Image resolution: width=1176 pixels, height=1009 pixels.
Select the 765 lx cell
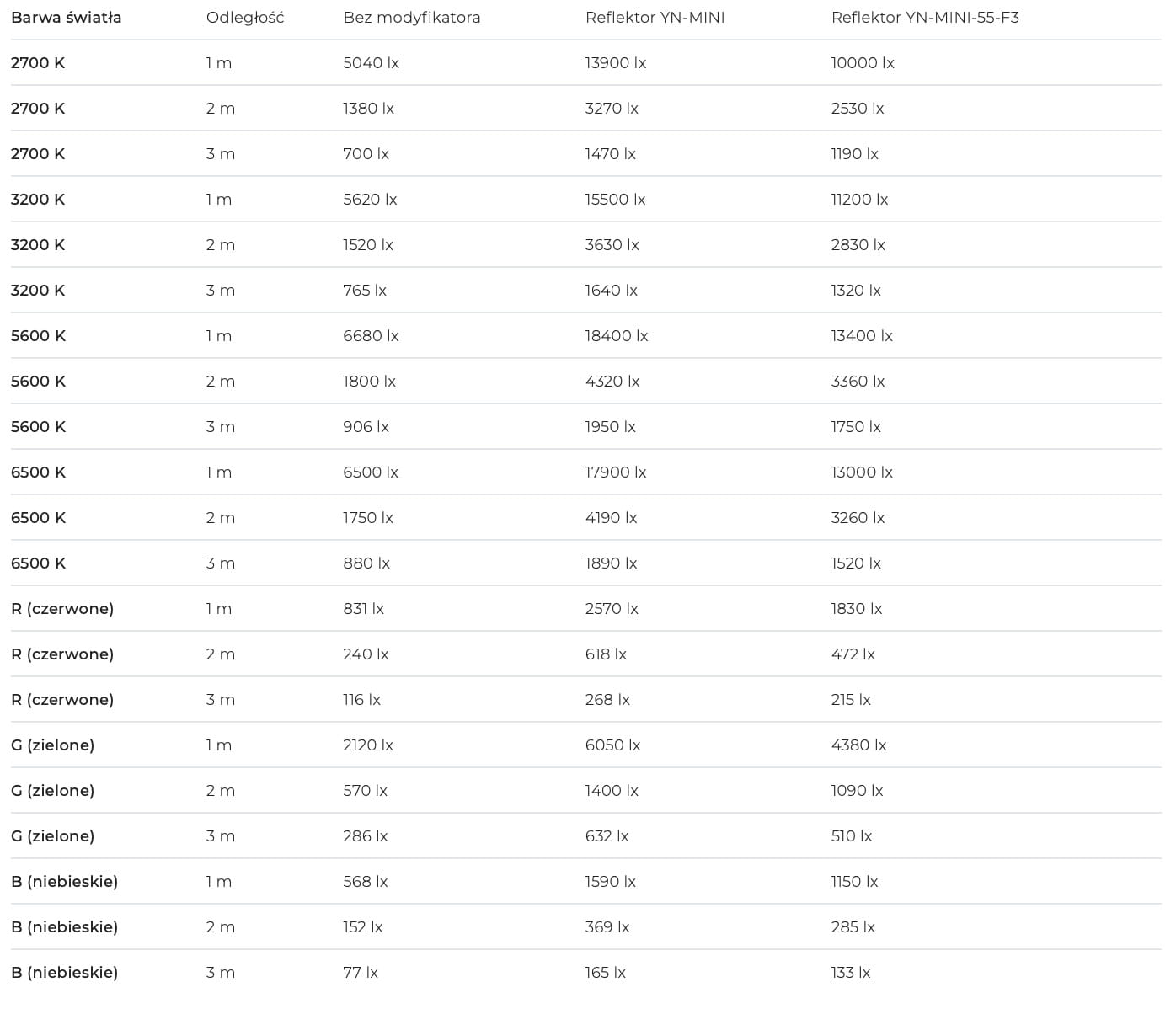pyautogui.click(x=365, y=291)
